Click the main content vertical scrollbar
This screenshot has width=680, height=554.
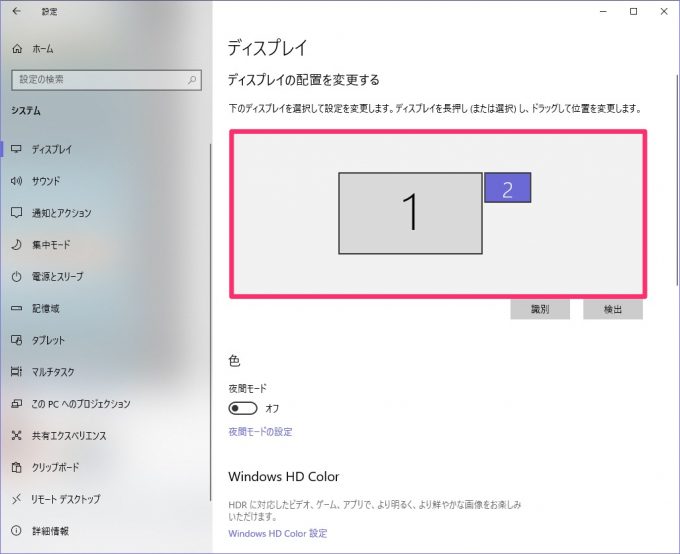tap(677, 180)
